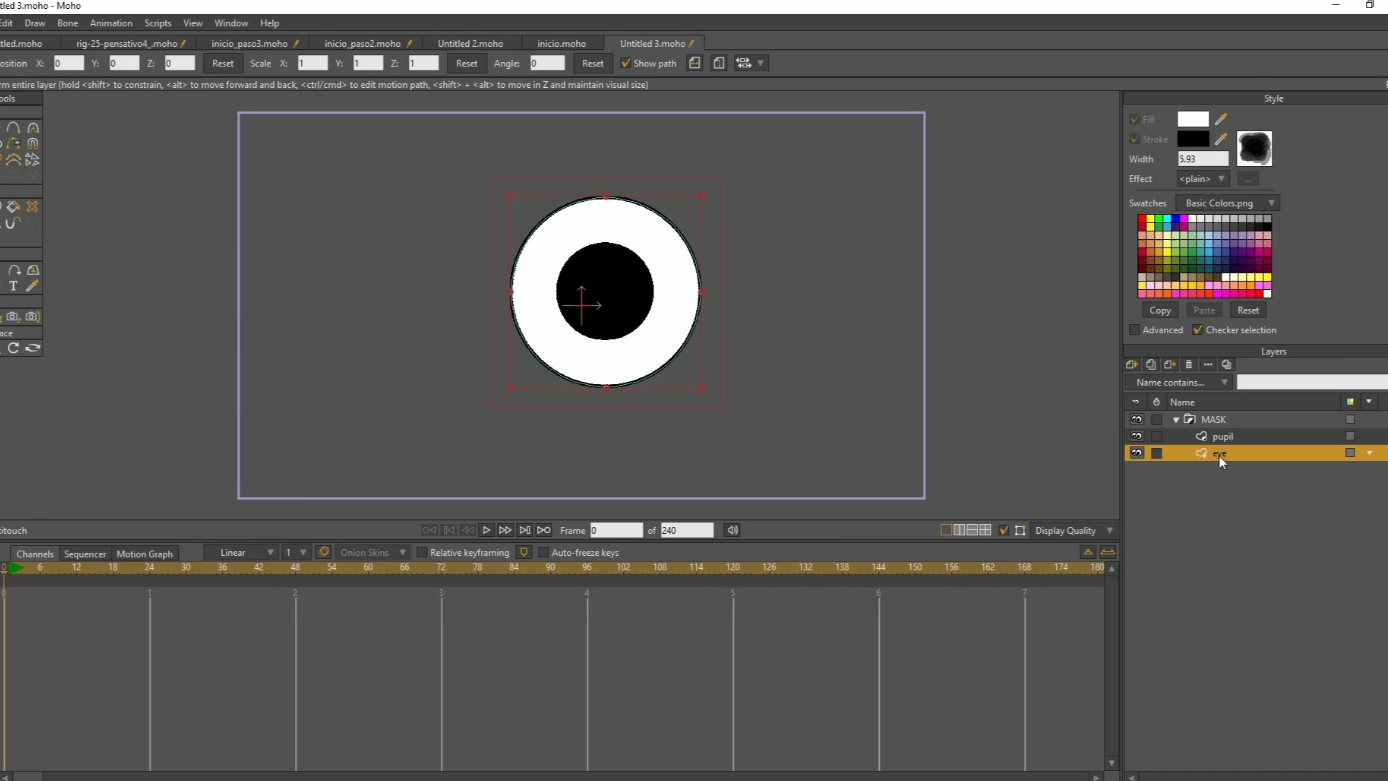Click the Fill color eyedropper icon
Image resolution: width=1388 pixels, height=781 pixels.
[1221, 119]
